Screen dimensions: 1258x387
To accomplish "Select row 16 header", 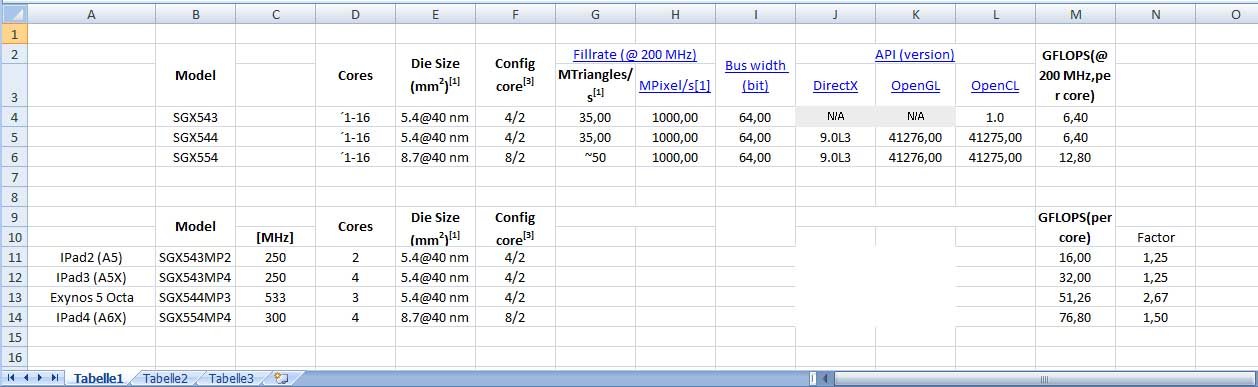I will [14, 357].
